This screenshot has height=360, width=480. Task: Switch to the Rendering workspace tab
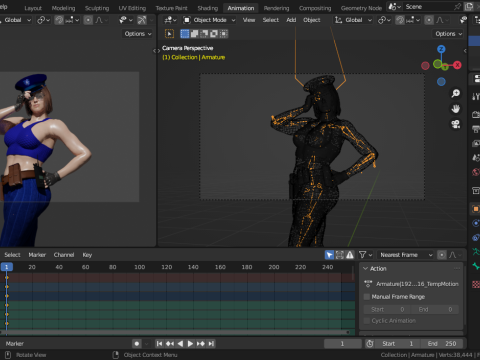[276, 8]
